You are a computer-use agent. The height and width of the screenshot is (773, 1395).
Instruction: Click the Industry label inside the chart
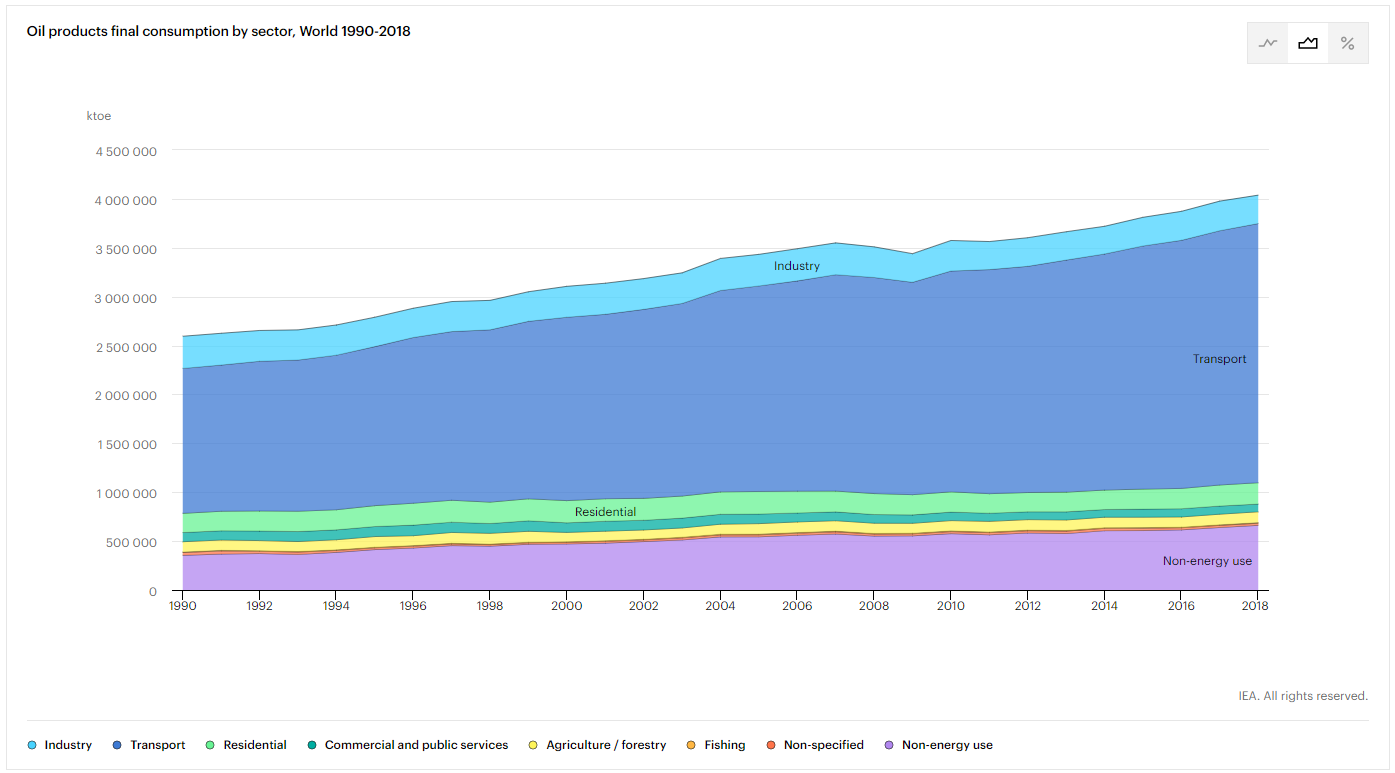[x=797, y=266]
